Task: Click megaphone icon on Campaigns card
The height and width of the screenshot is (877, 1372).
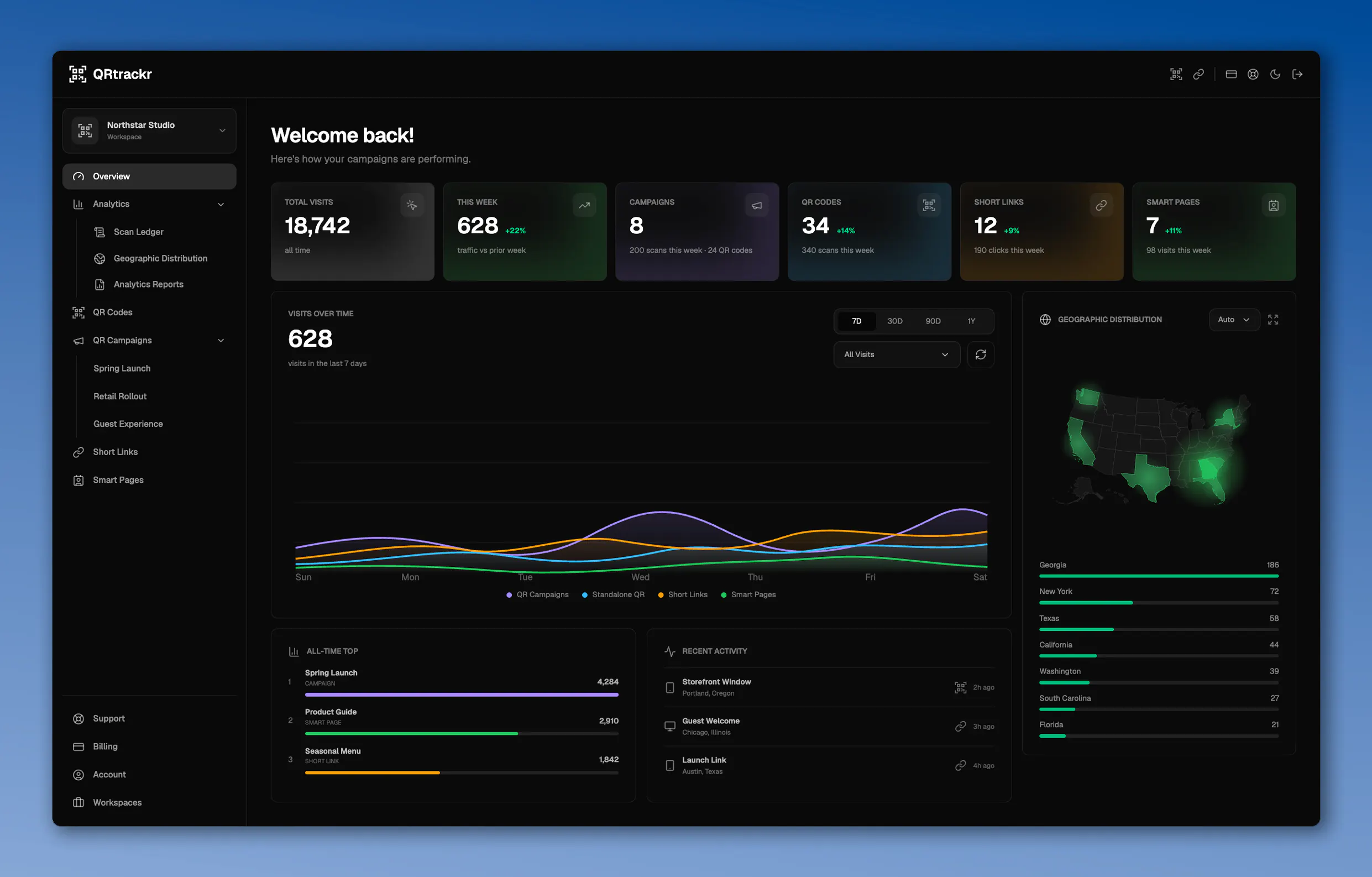Action: coord(757,205)
